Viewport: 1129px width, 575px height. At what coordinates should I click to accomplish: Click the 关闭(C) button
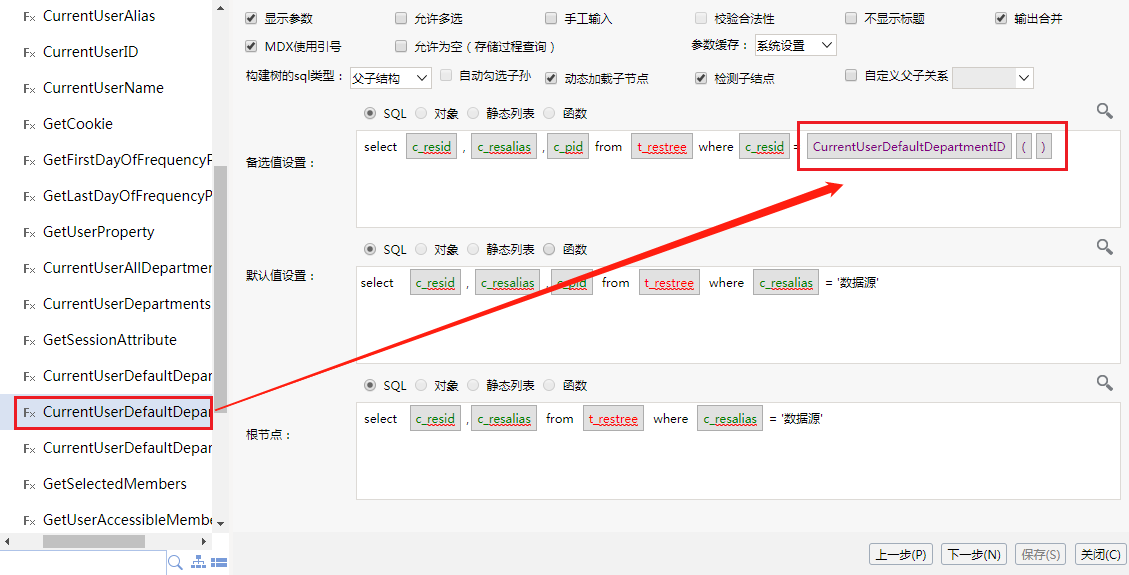(1100, 554)
